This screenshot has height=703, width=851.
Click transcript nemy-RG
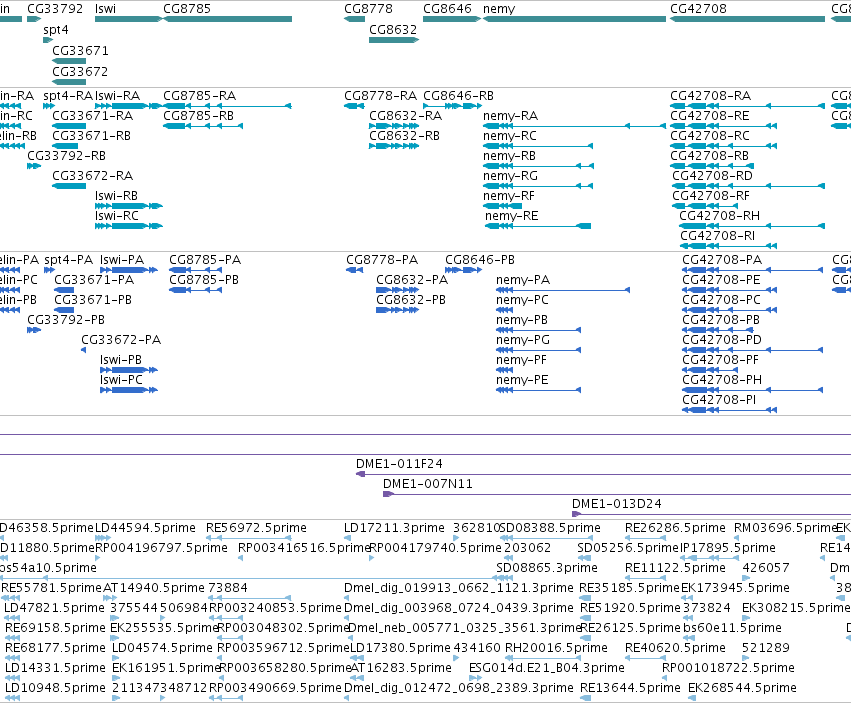pos(538,186)
